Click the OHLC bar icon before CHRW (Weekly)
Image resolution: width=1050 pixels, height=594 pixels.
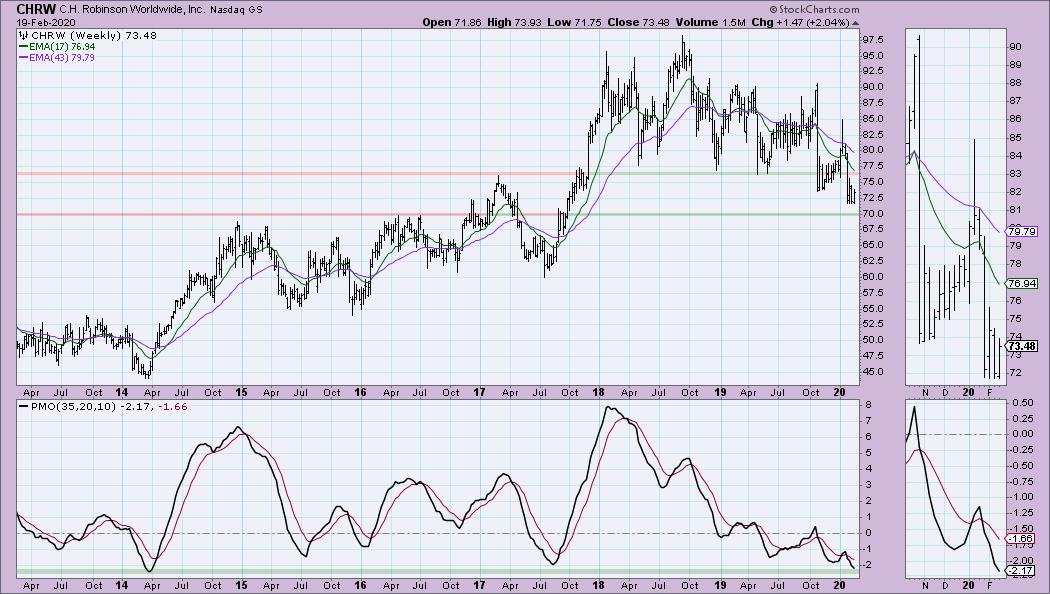[x=23, y=35]
